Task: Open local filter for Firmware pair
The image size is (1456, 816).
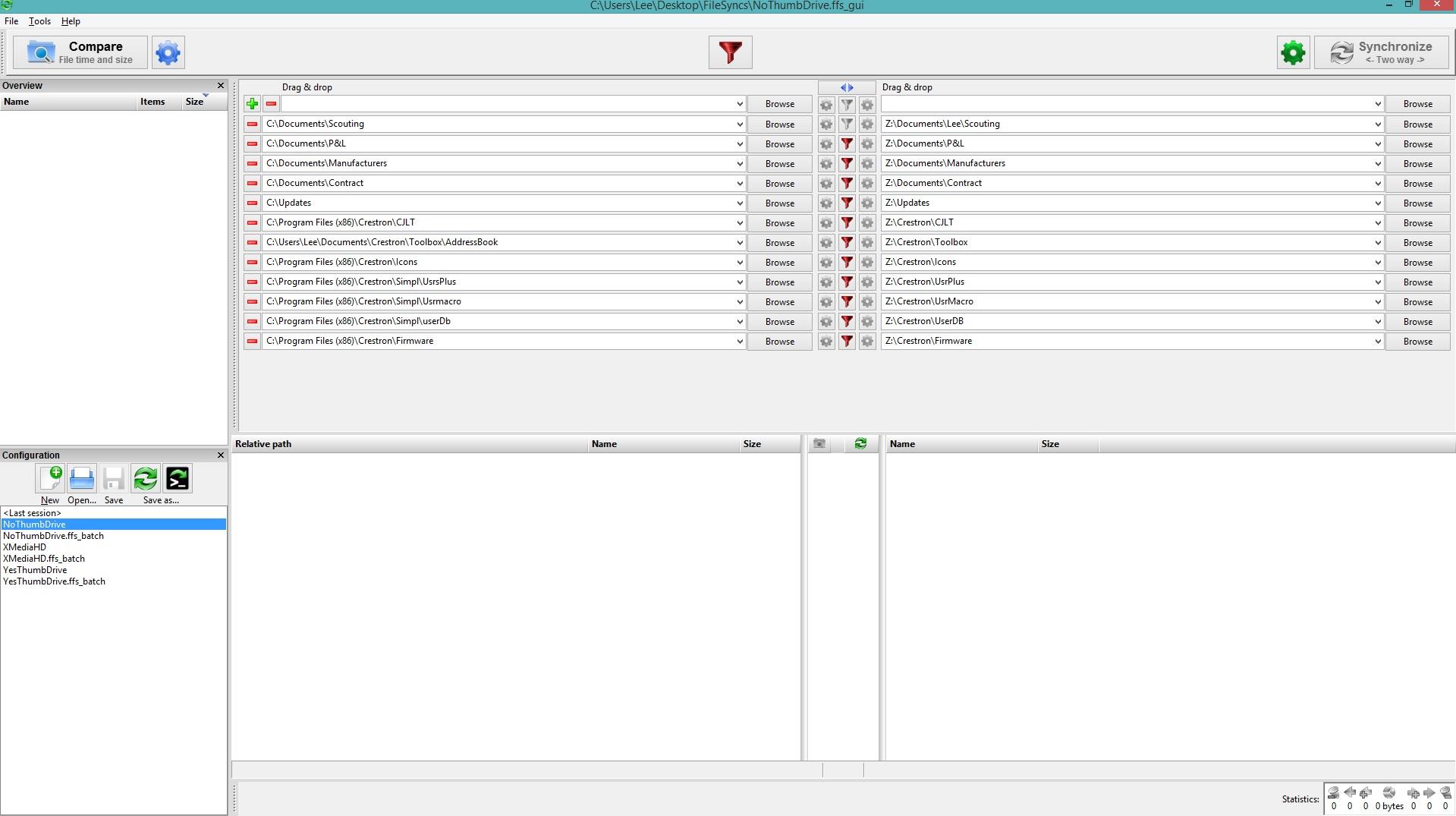Action: click(847, 341)
